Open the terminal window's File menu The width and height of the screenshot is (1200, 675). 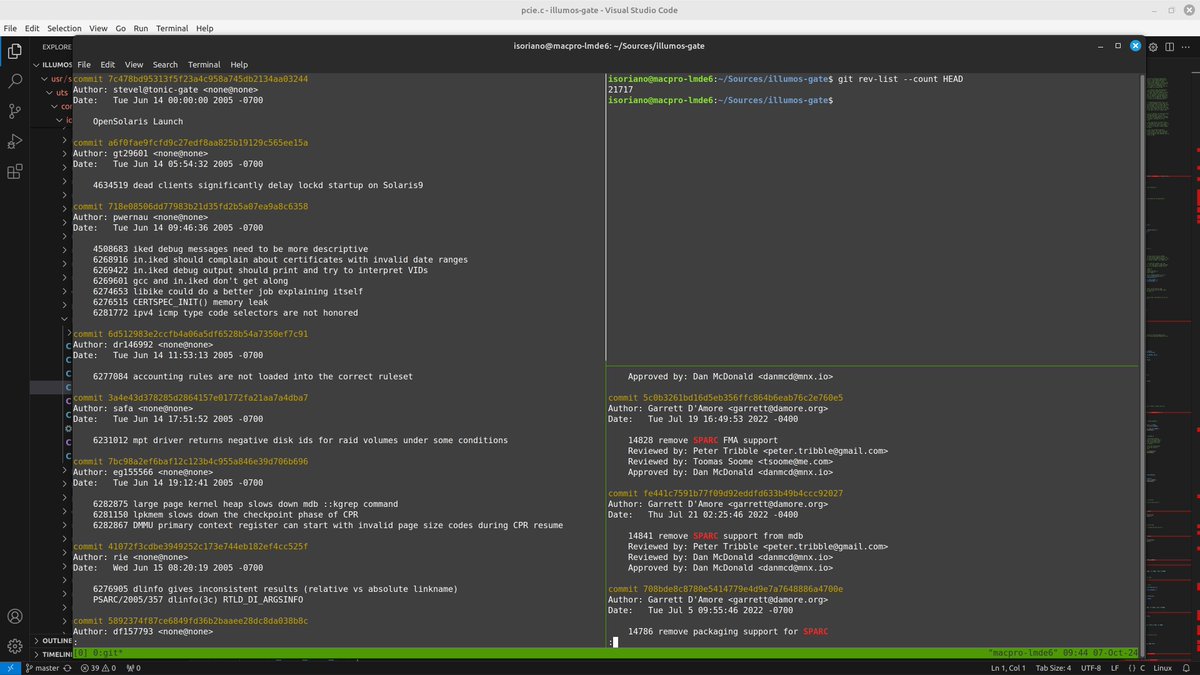click(84, 64)
